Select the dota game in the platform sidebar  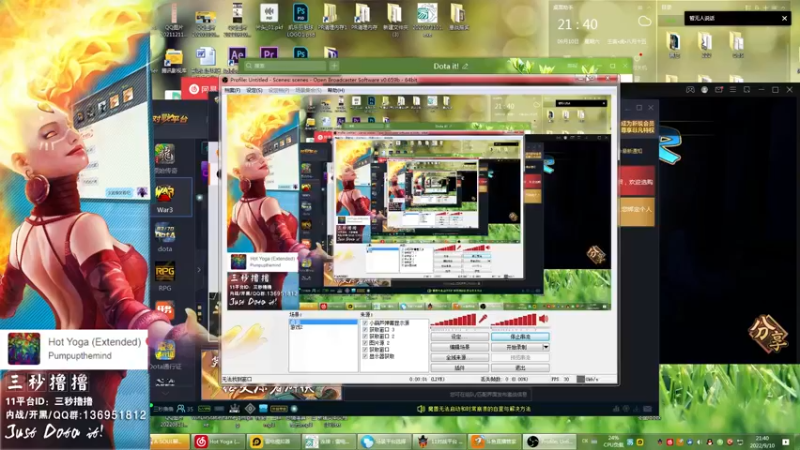165,238
